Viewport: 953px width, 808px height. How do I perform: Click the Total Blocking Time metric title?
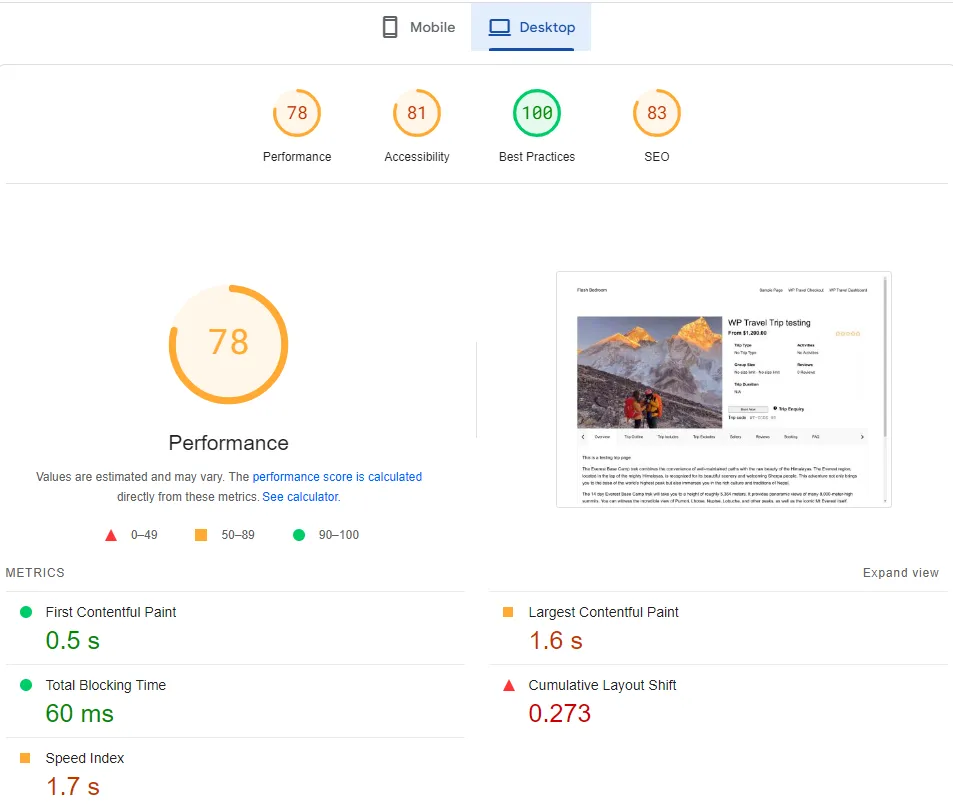pos(106,685)
